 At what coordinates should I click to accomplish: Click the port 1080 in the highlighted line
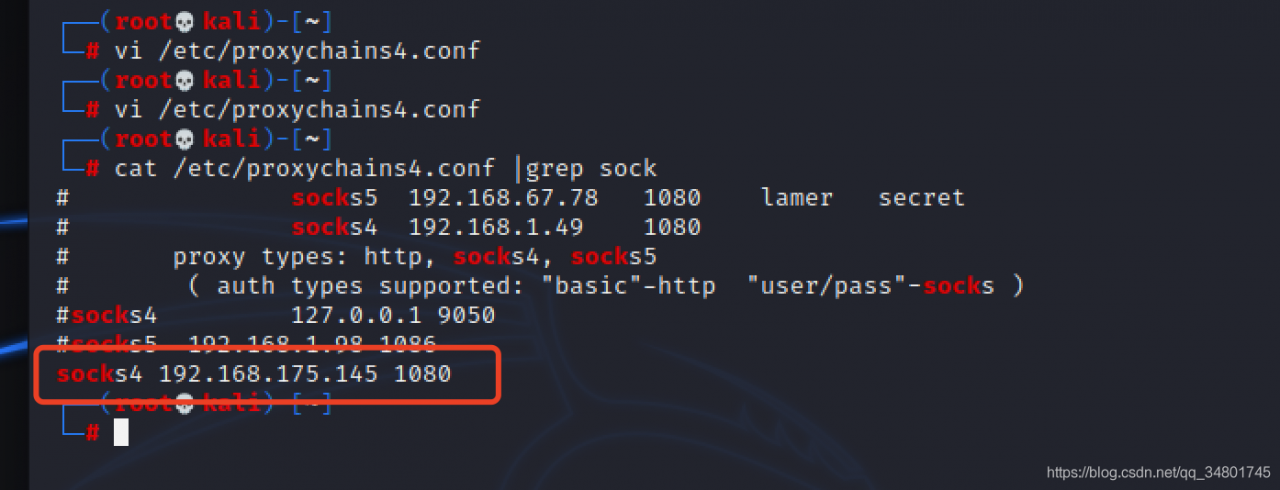(x=422, y=375)
